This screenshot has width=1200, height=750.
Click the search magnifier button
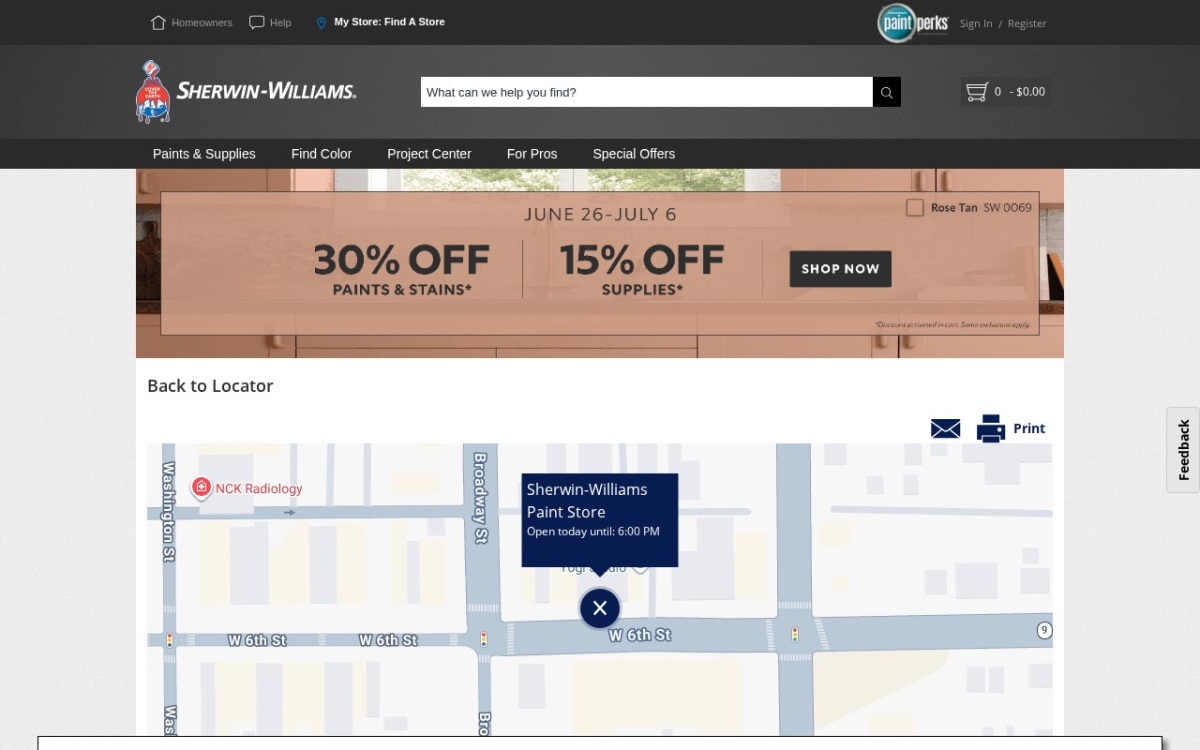coord(886,92)
